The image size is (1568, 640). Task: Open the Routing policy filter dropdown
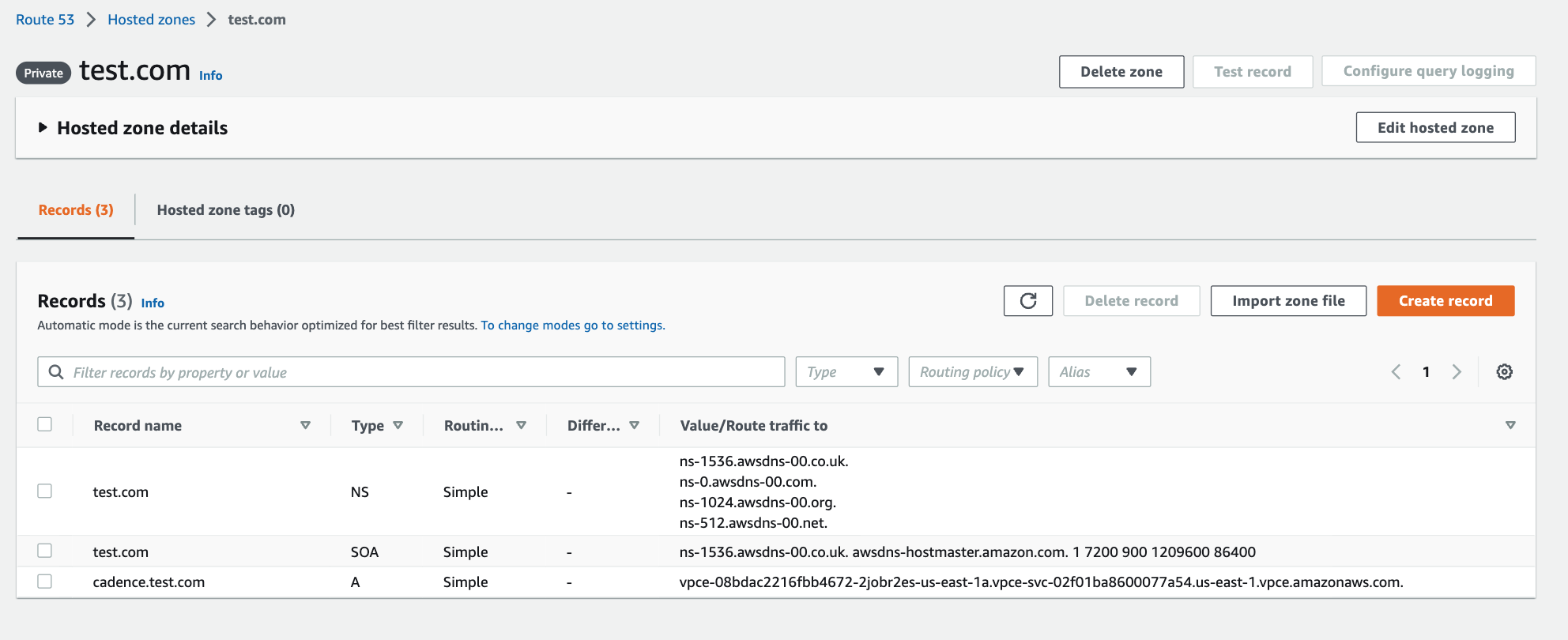pos(972,372)
